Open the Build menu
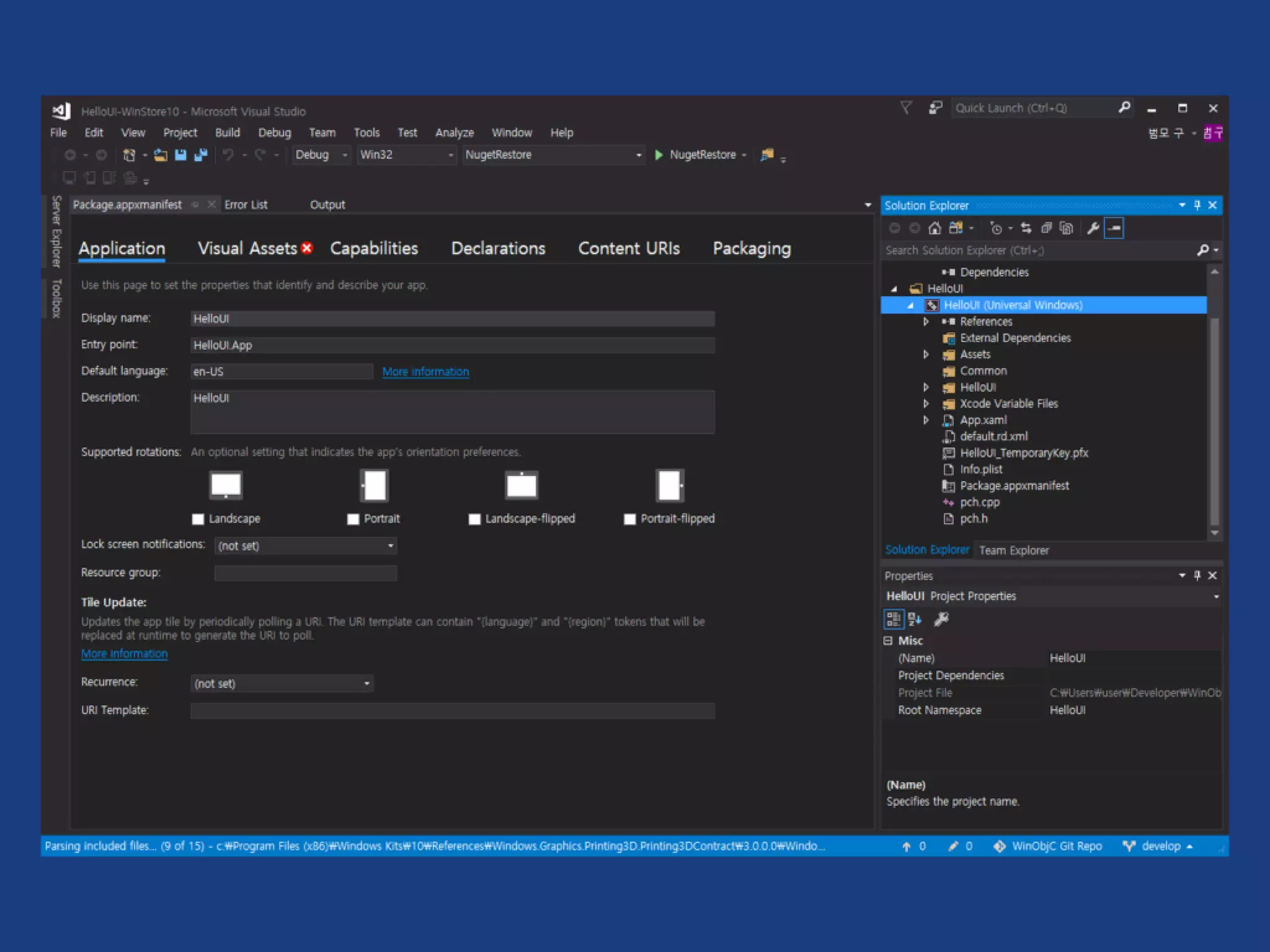Viewport: 1270px width, 952px height. (x=227, y=133)
